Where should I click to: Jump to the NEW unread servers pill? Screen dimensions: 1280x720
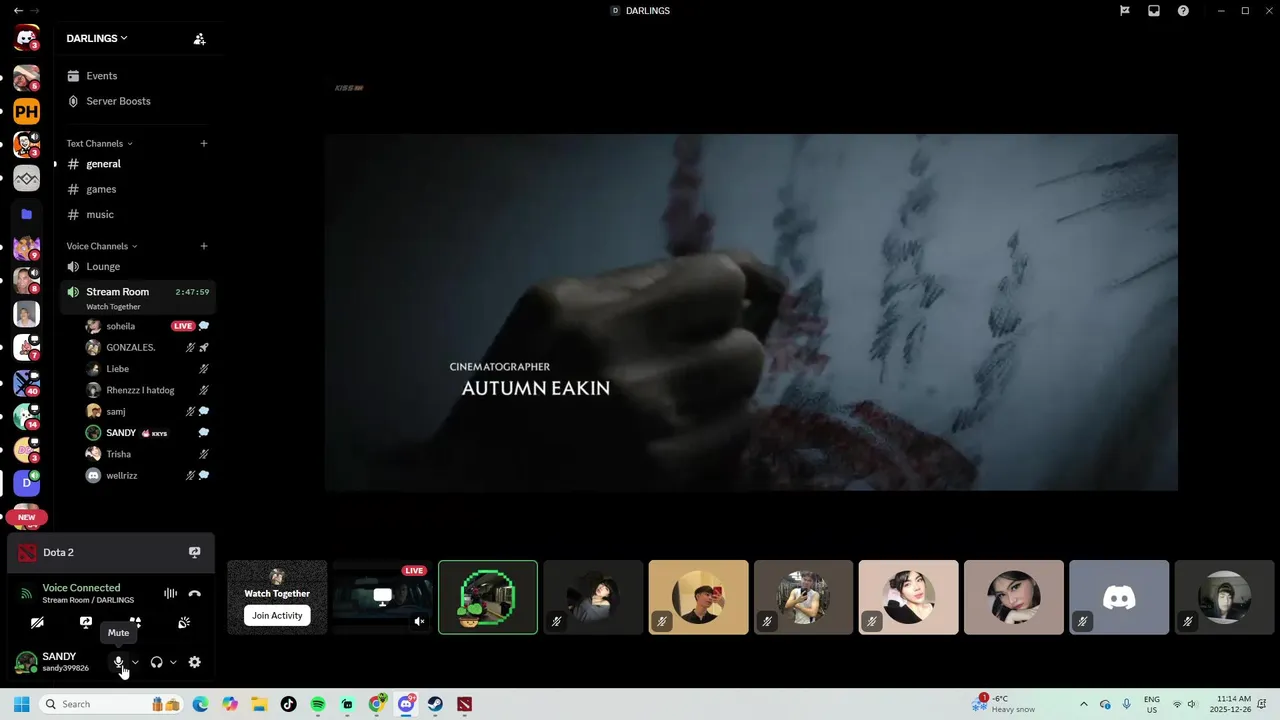click(x=26, y=517)
